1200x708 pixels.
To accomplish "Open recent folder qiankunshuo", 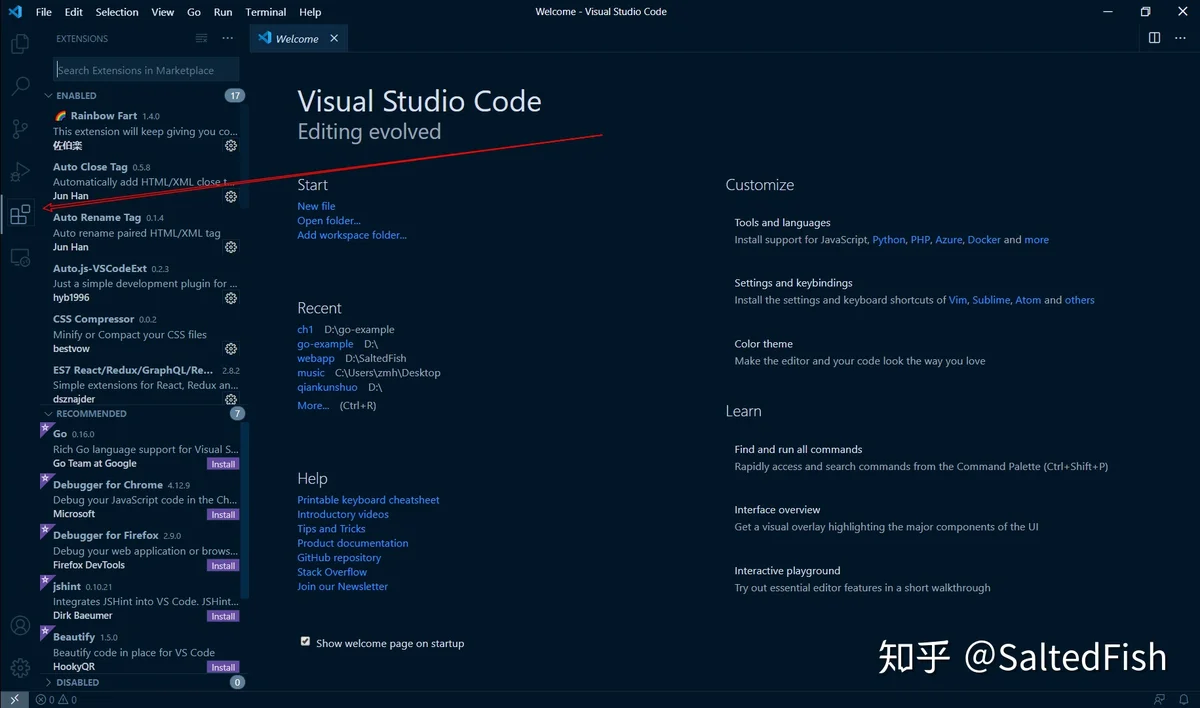I will pyautogui.click(x=327, y=387).
